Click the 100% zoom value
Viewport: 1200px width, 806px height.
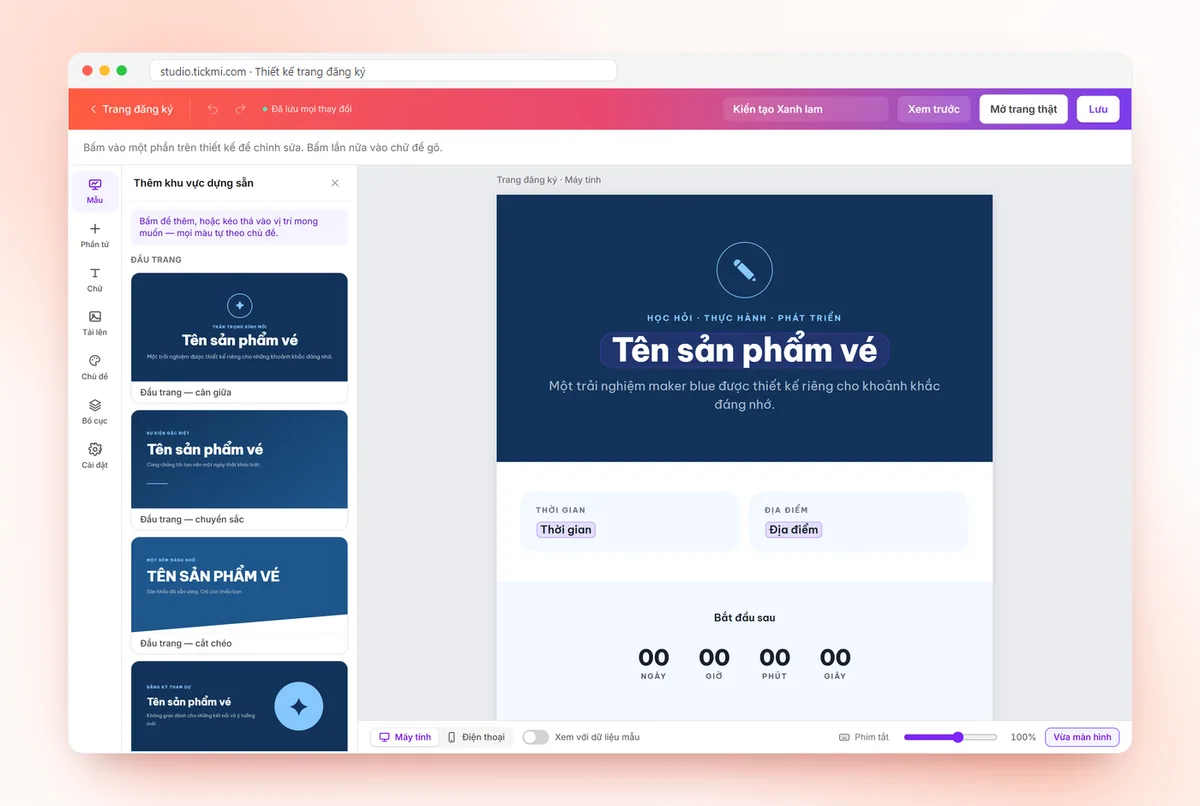tap(1023, 737)
